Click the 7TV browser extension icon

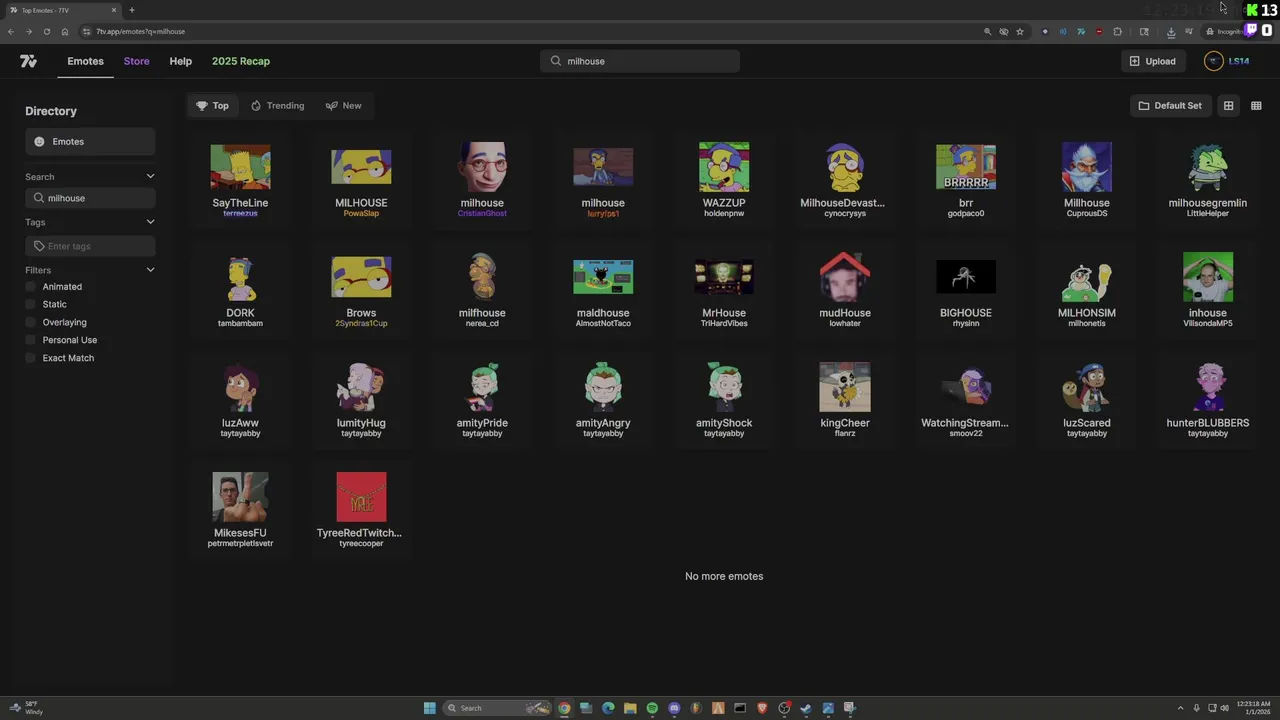1081,31
